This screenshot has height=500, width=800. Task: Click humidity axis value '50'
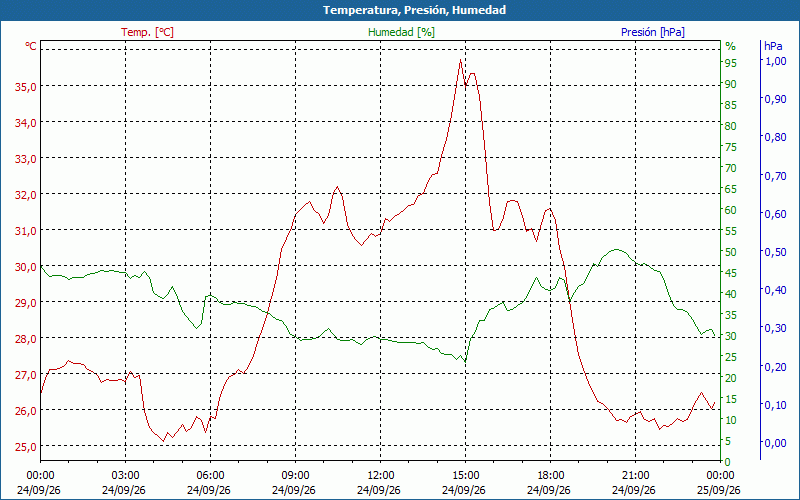point(731,252)
